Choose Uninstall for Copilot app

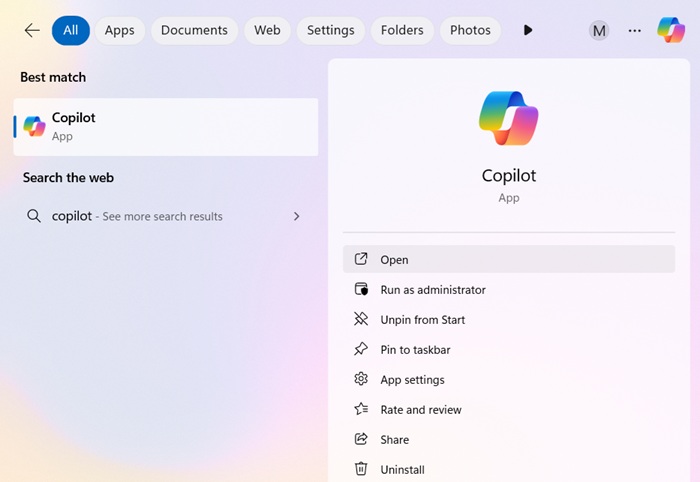509,469
